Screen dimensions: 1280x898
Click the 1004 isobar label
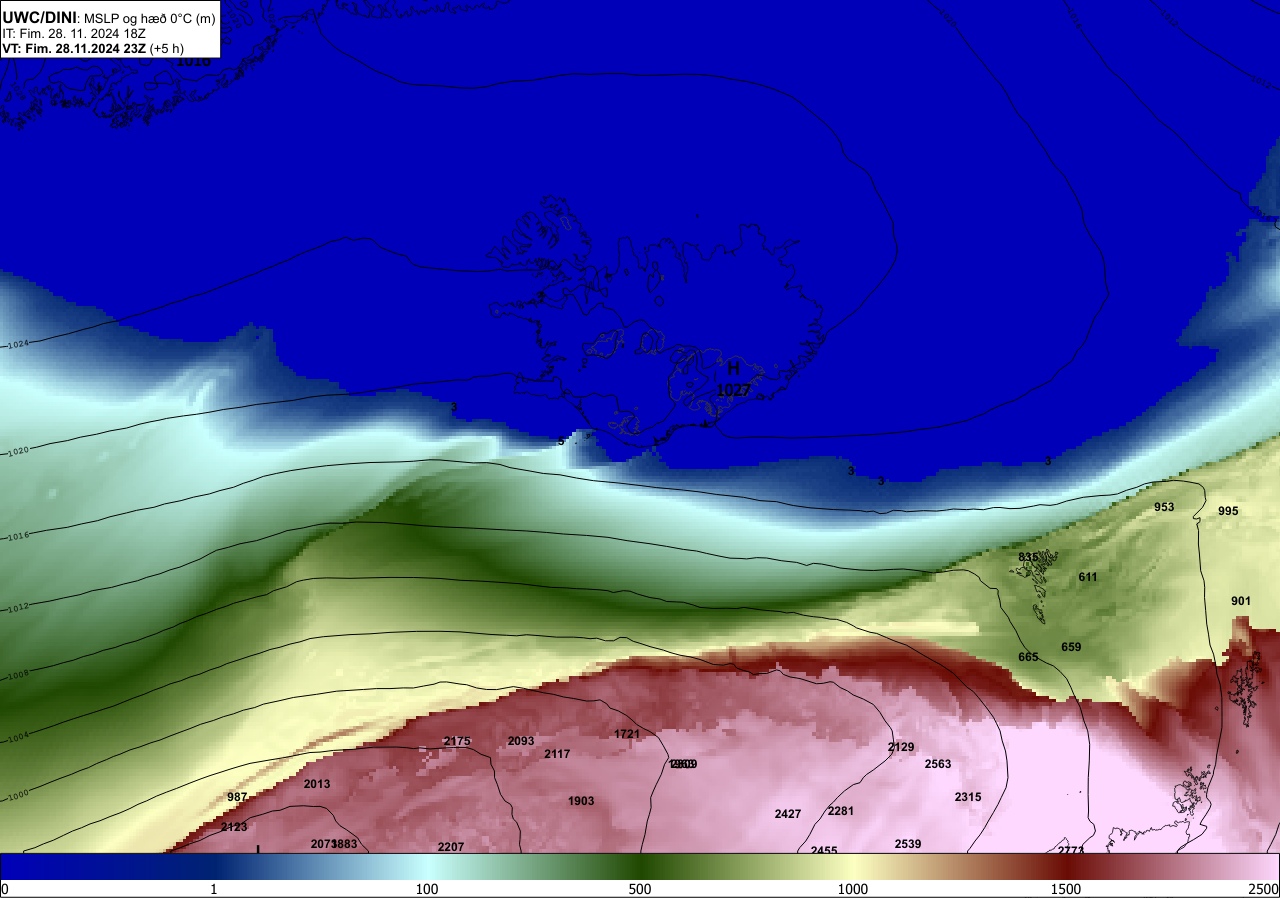(x=19, y=736)
